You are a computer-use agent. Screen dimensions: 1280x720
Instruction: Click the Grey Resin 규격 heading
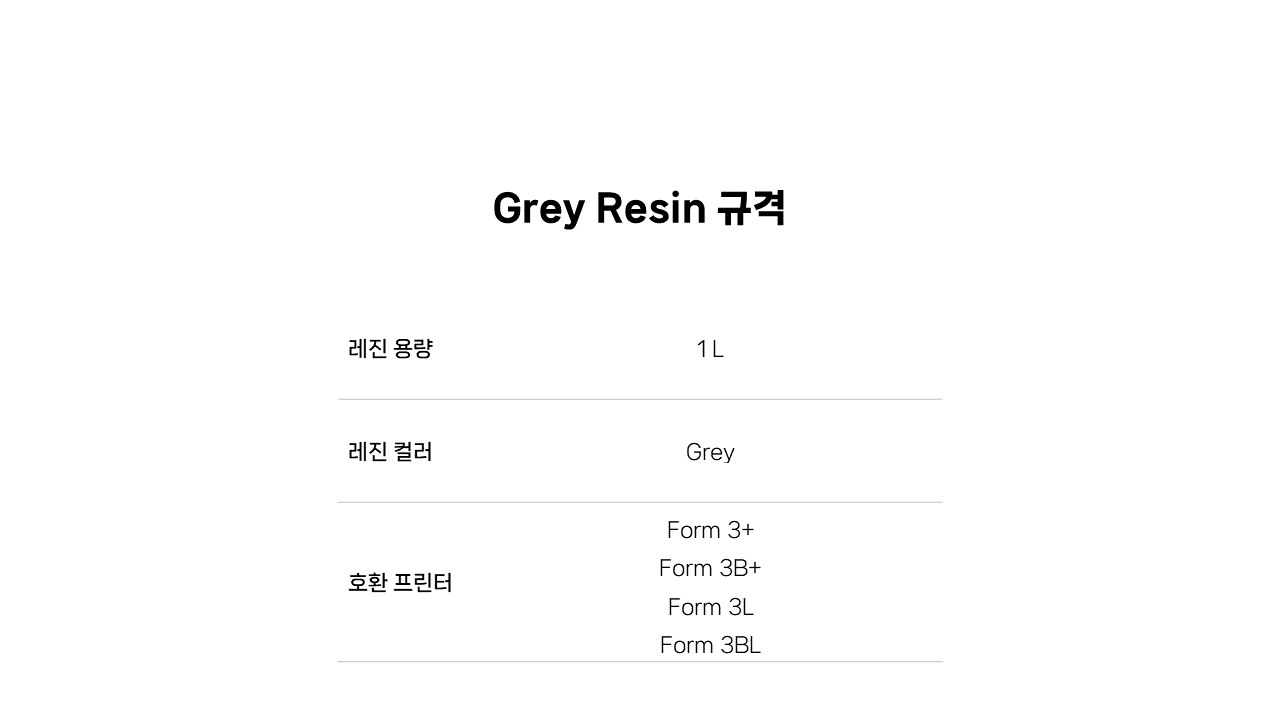[639, 208]
